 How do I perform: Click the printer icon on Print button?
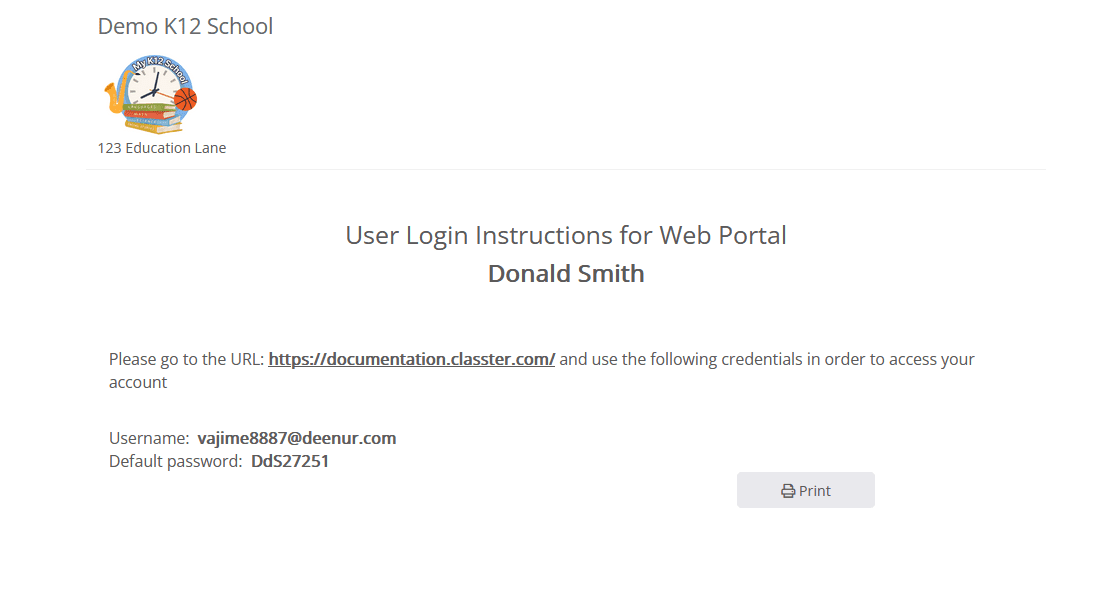click(788, 490)
